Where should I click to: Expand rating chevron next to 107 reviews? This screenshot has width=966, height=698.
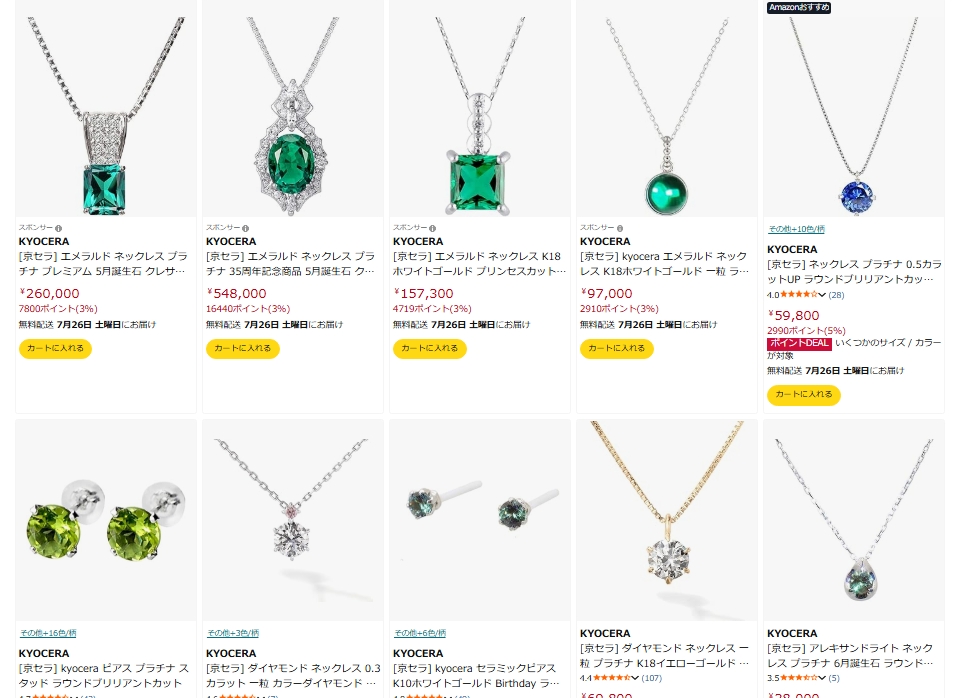tap(635, 678)
